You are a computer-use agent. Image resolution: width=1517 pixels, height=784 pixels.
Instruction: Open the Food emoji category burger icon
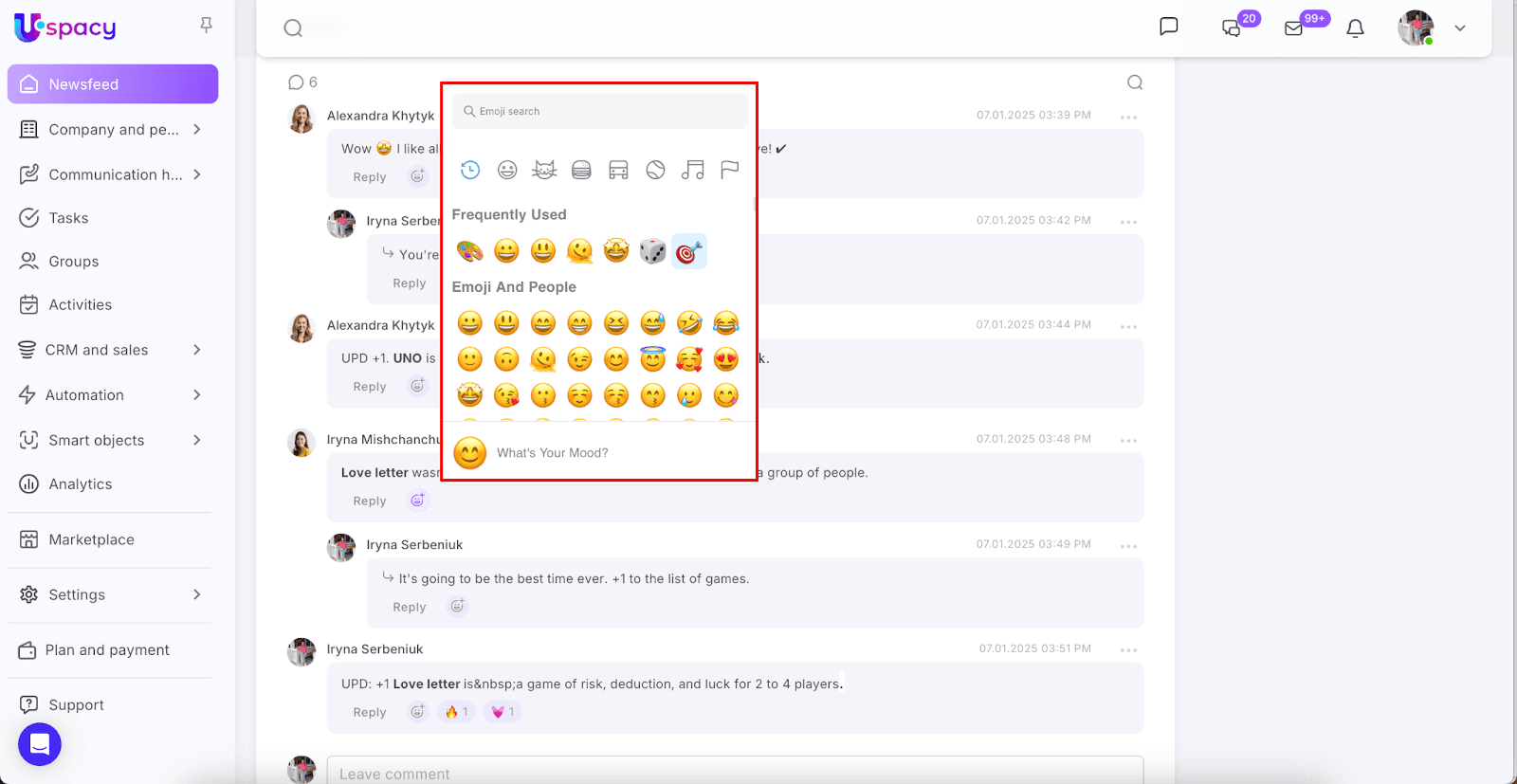tap(581, 170)
